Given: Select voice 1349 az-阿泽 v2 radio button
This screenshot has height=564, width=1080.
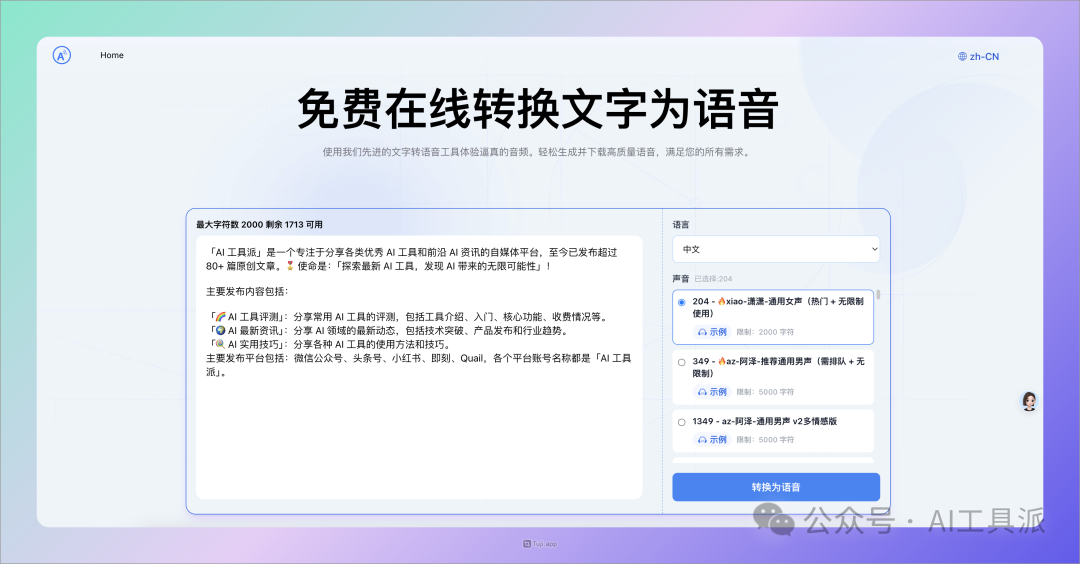Looking at the screenshot, I should (x=682, y=422).
